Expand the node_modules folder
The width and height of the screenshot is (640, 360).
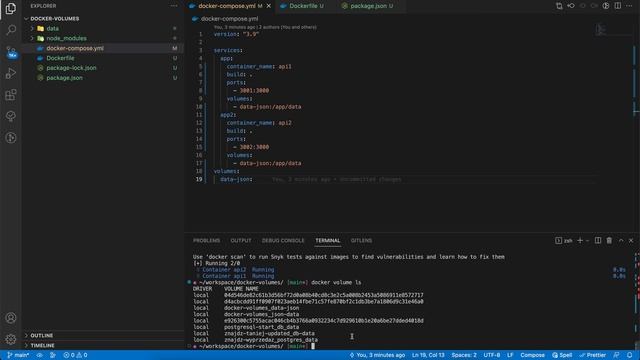coord(32,38)
